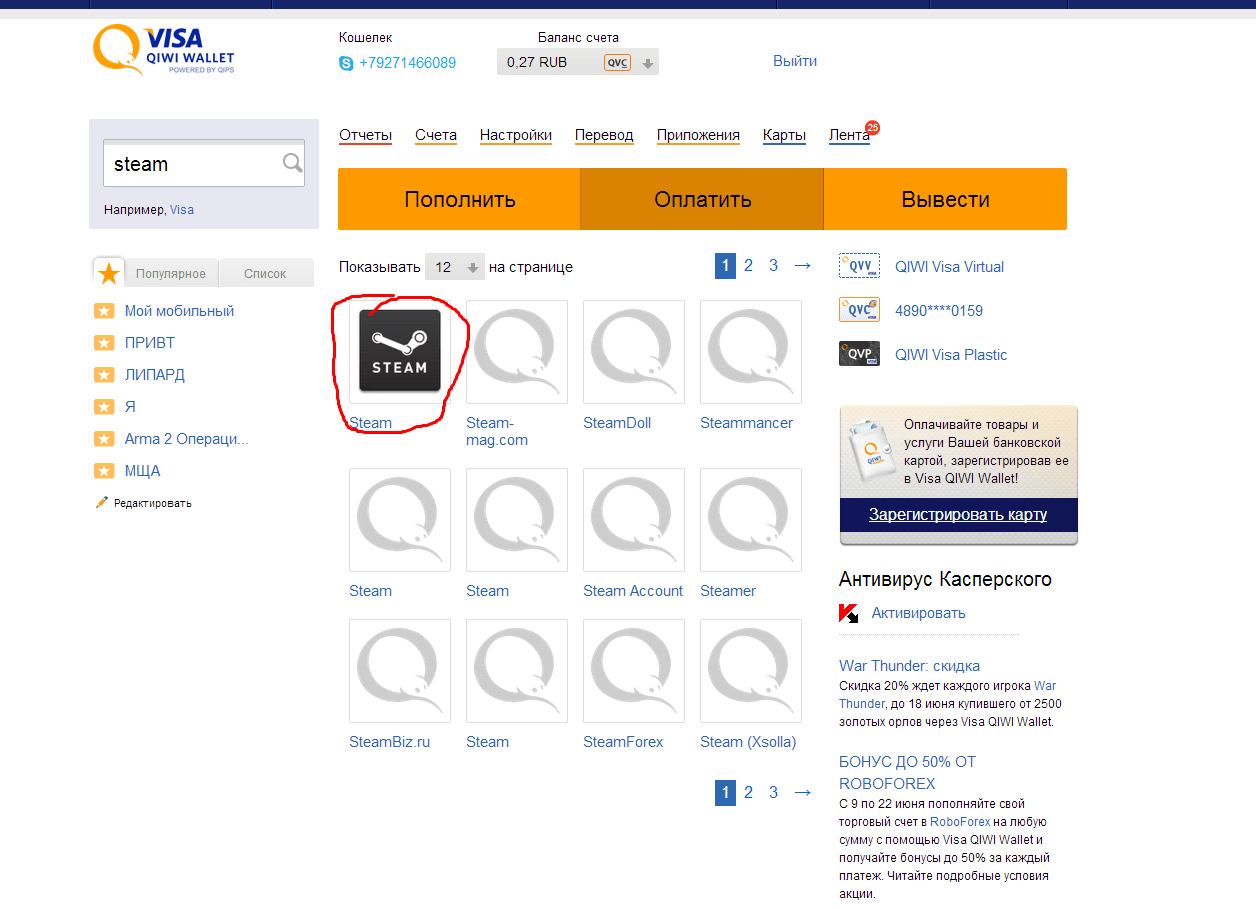Click the QVV virtual card icon
Screen dimensions: 1256x910
(x=859, y=266)
